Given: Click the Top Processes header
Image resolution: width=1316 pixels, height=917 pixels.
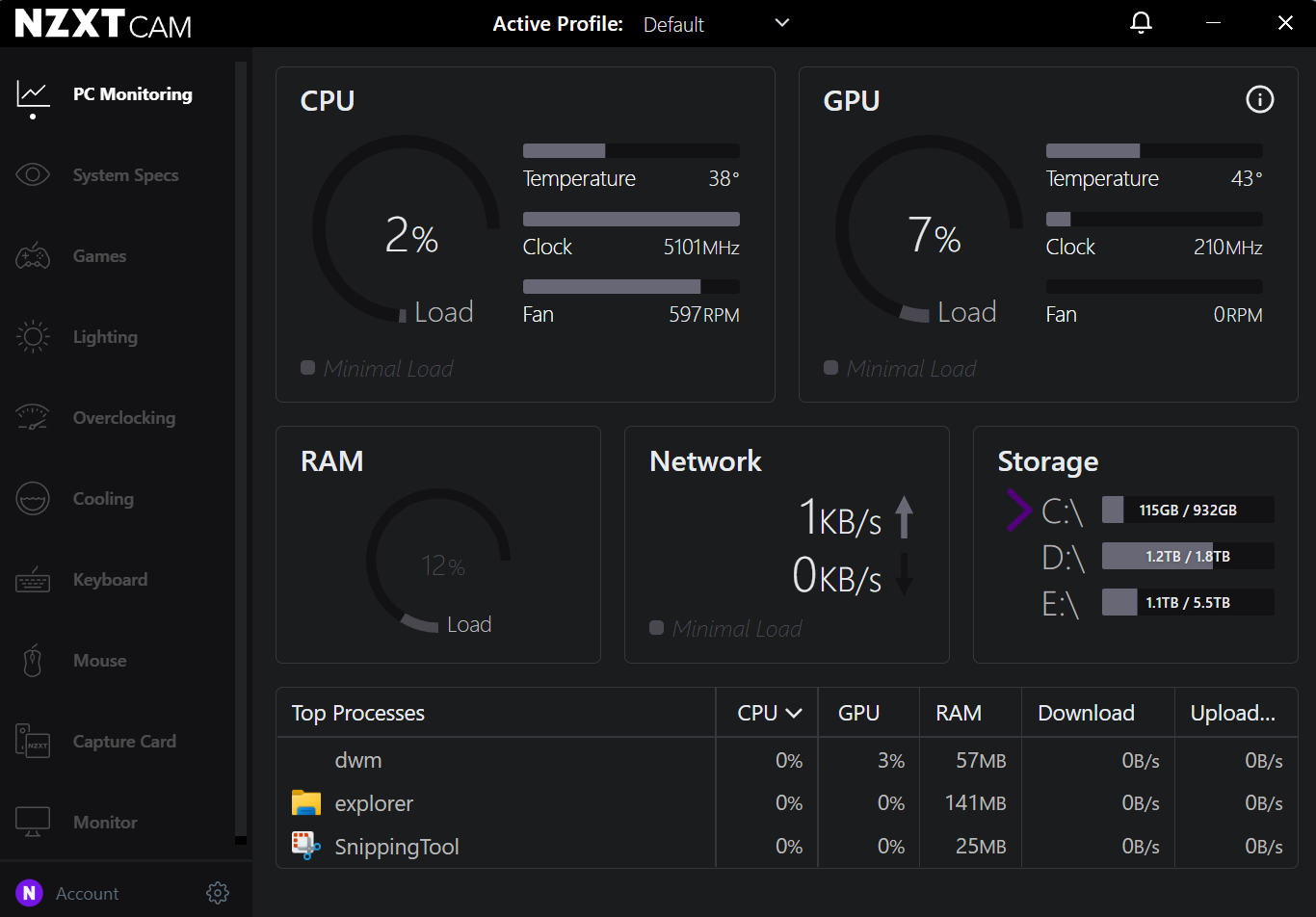Looking at the screenshot, I should [358, 713].
